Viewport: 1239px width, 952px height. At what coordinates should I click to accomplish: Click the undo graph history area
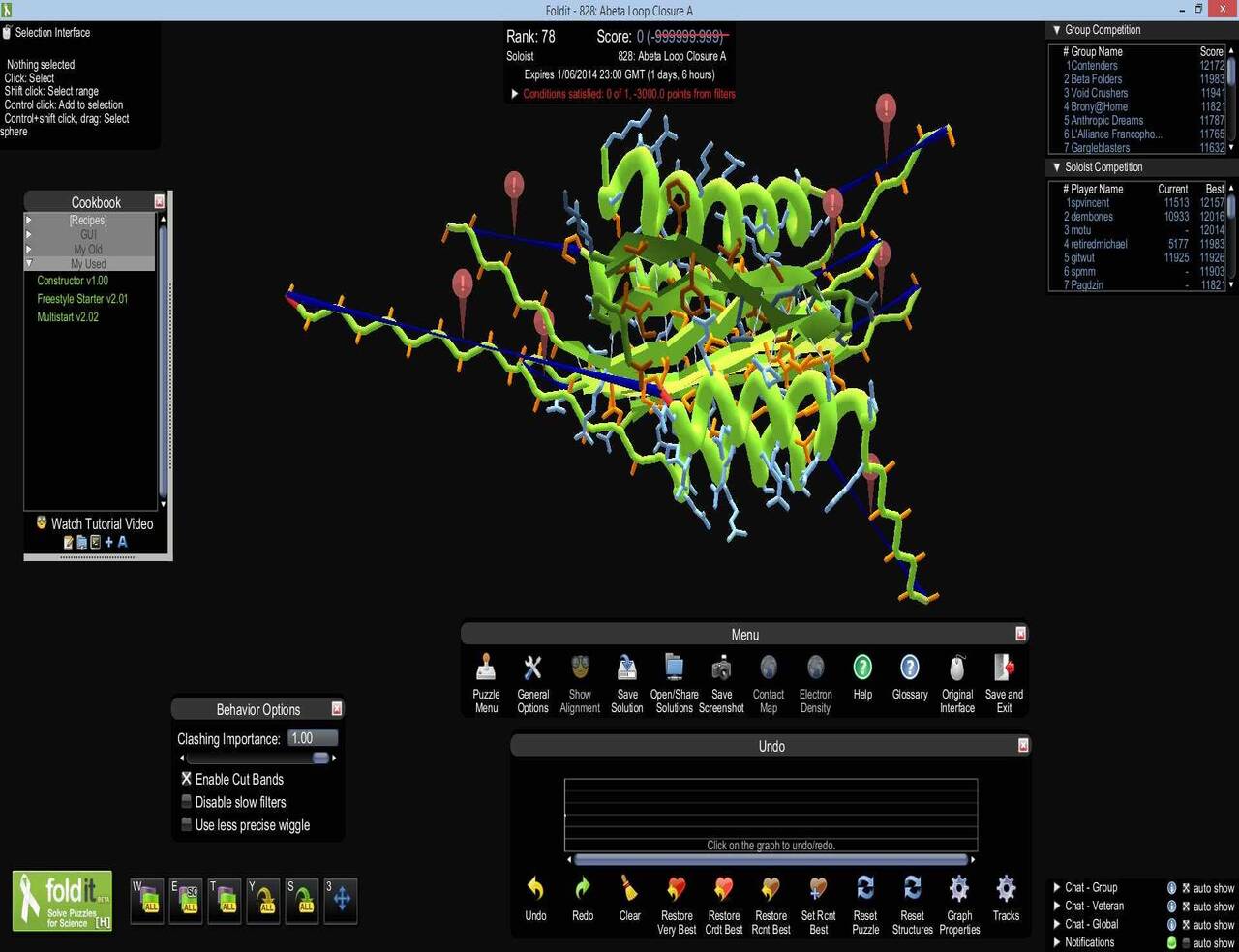[771, 815]
